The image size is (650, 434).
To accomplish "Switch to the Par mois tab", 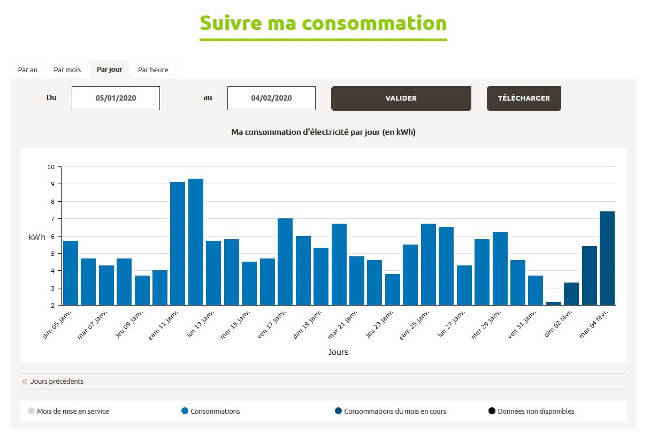I will click(x=67, y=70).
